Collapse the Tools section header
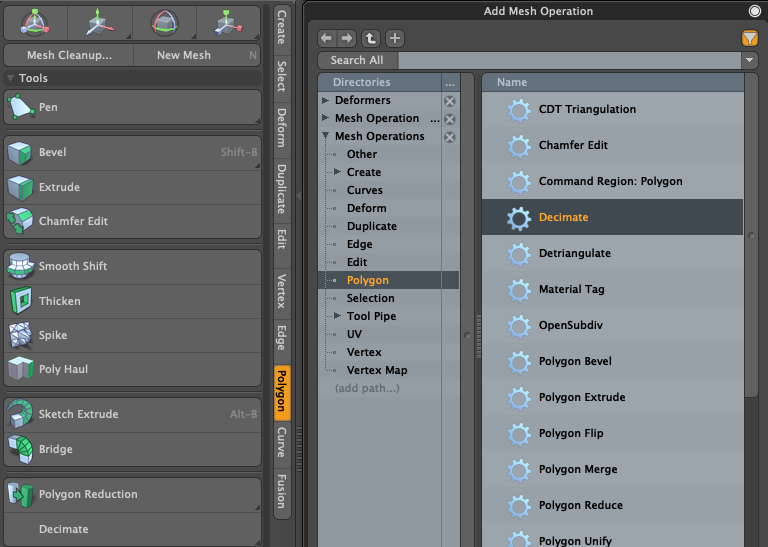Image resolution: width=768 pixels, height=547 pixels. coord(132,78)
